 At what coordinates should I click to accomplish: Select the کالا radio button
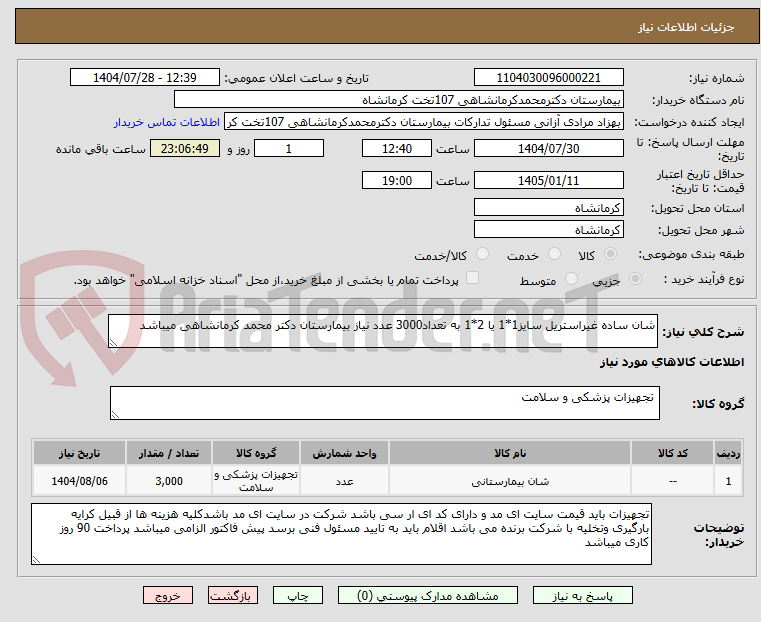pyautogui.click(x=611, y=254)
